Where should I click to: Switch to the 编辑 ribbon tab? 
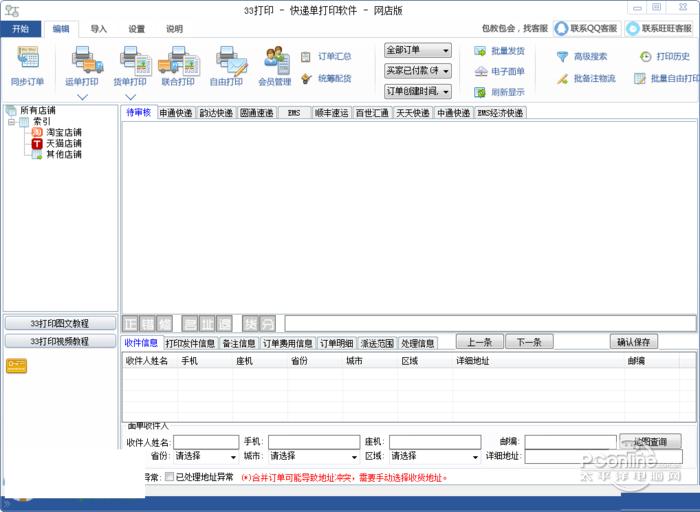(x=61, y=29)
